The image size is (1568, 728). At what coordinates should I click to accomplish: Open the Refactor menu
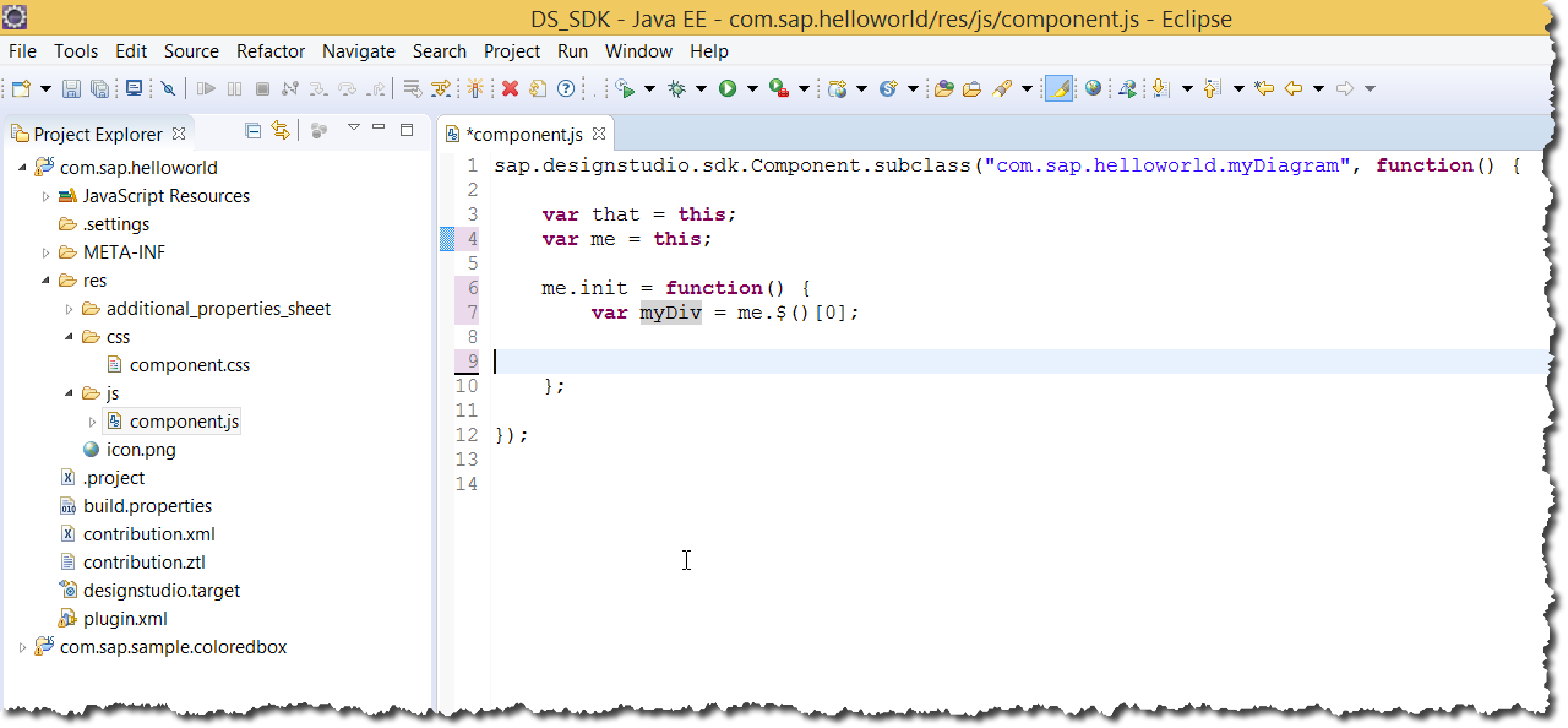pyautogui.click(x=270, y=51)
